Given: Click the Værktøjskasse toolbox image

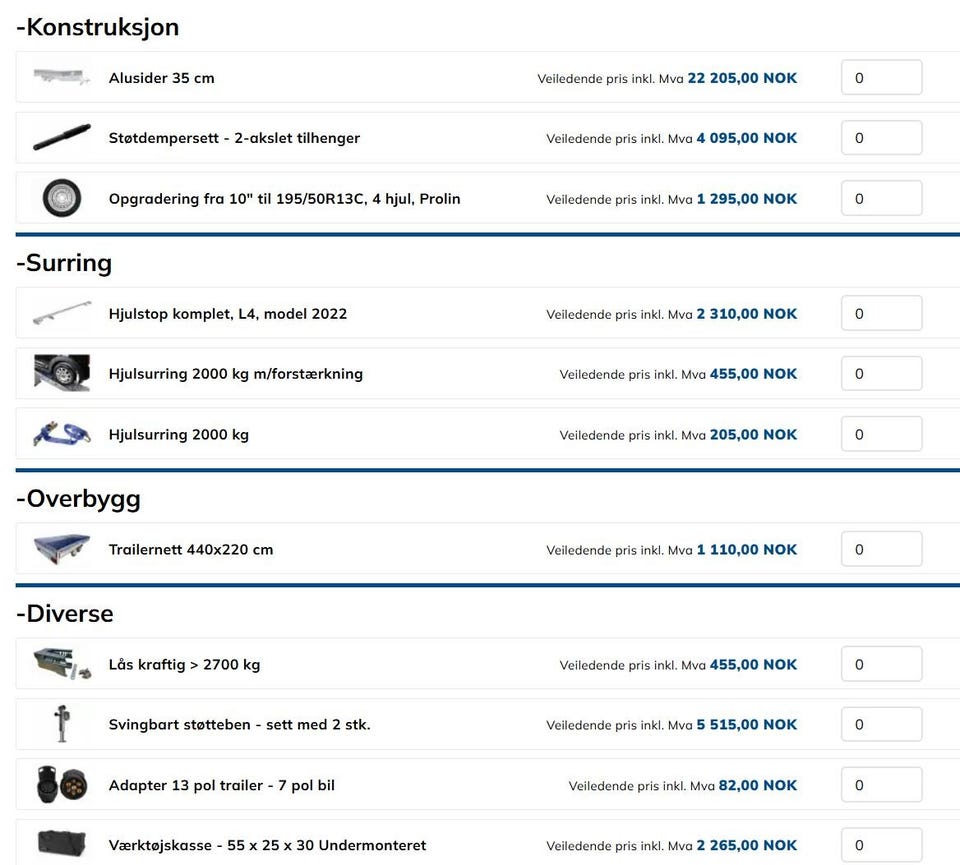Looking at the screenshot, I should [62, 844].
